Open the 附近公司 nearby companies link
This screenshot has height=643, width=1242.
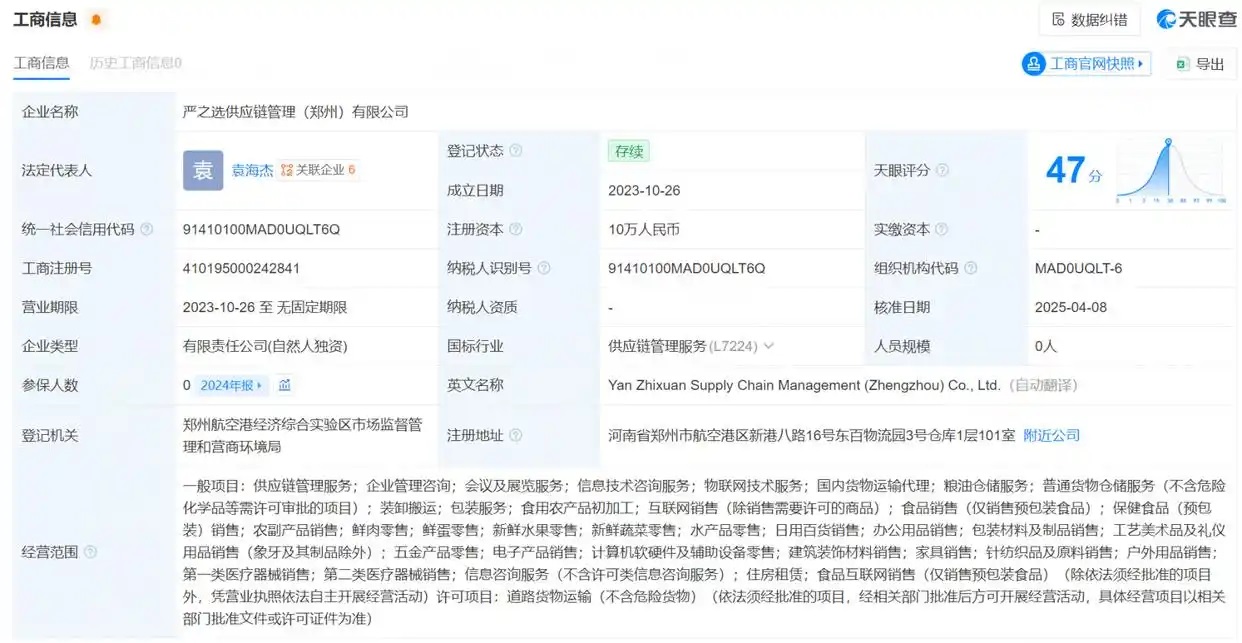[x=1051, y=435]
